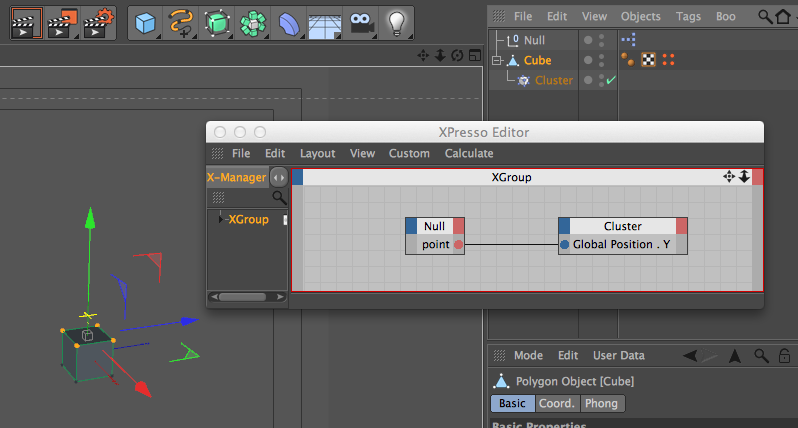Image resolution: width=798 pixels, height=428 pixels.
Task: Expand the XGroup tree item in X-Manager
Action: 221,219
